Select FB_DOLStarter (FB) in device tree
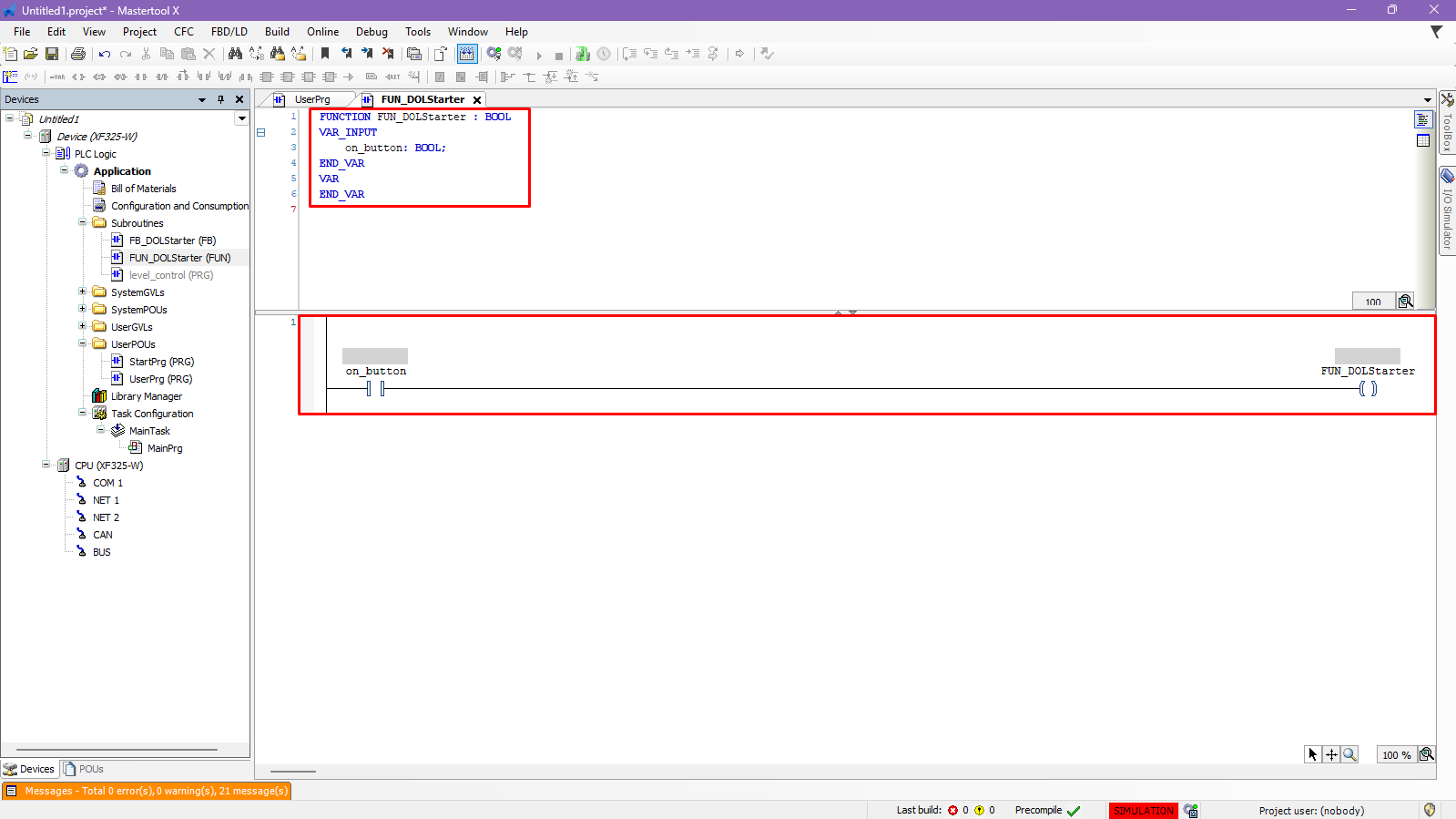The image size is (1456, 819). click(172, 241)
